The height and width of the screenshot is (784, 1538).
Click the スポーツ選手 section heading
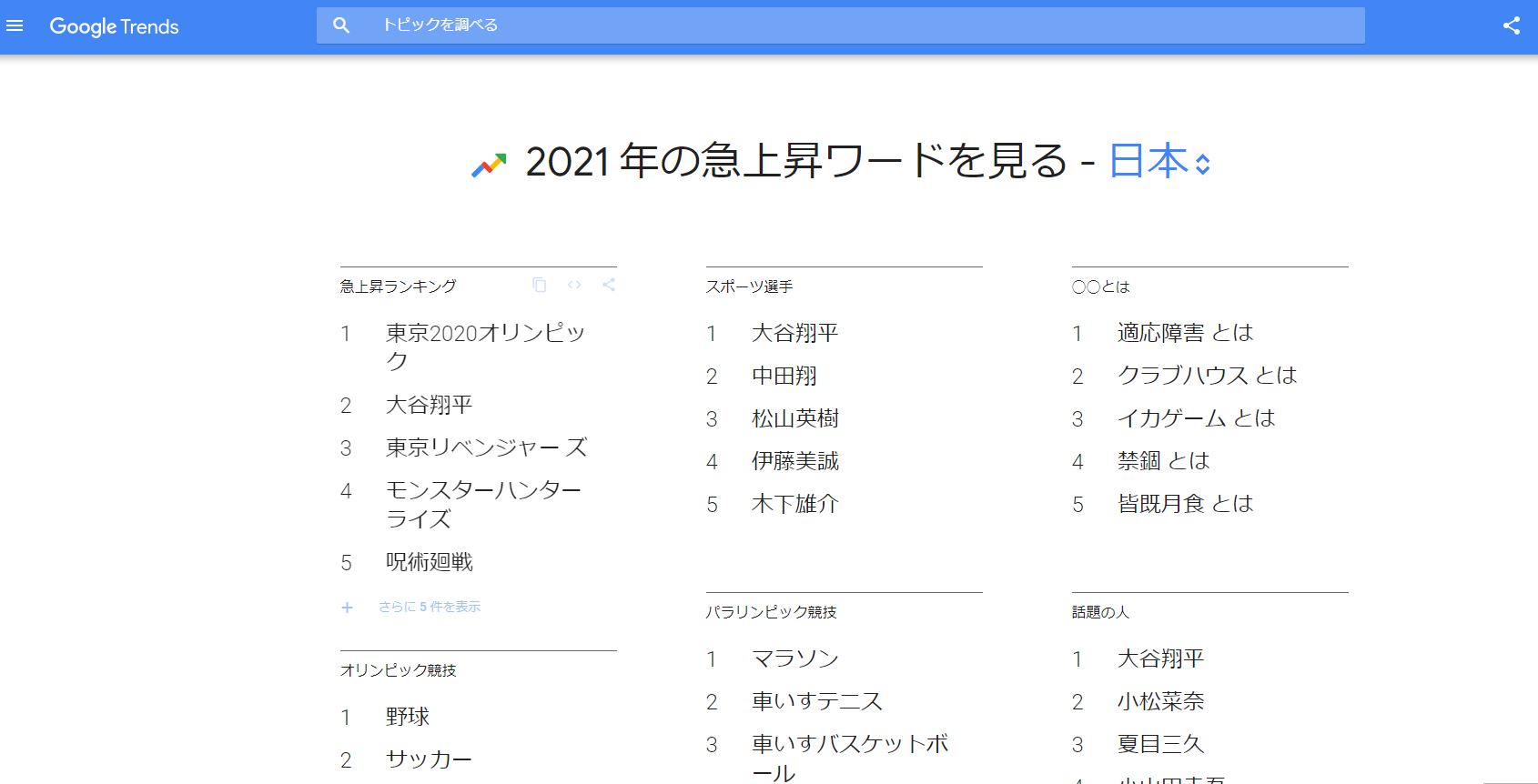pyautogui.click(x=750, y=286)
